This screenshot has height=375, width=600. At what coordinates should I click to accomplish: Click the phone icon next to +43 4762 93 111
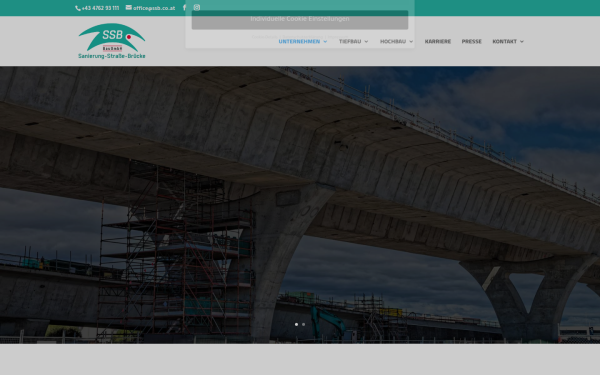pyautogui.click(x=78, y=8)
